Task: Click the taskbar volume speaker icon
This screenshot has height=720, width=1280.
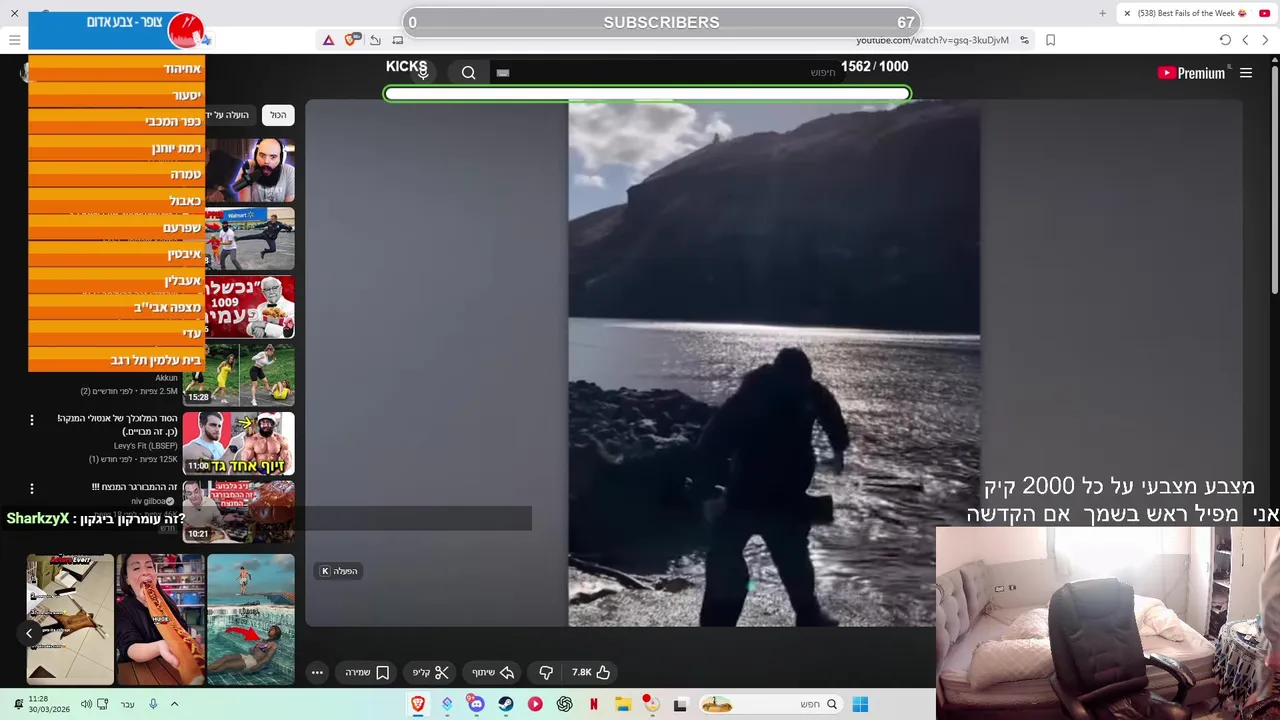Action: click(x=86, y=704)
